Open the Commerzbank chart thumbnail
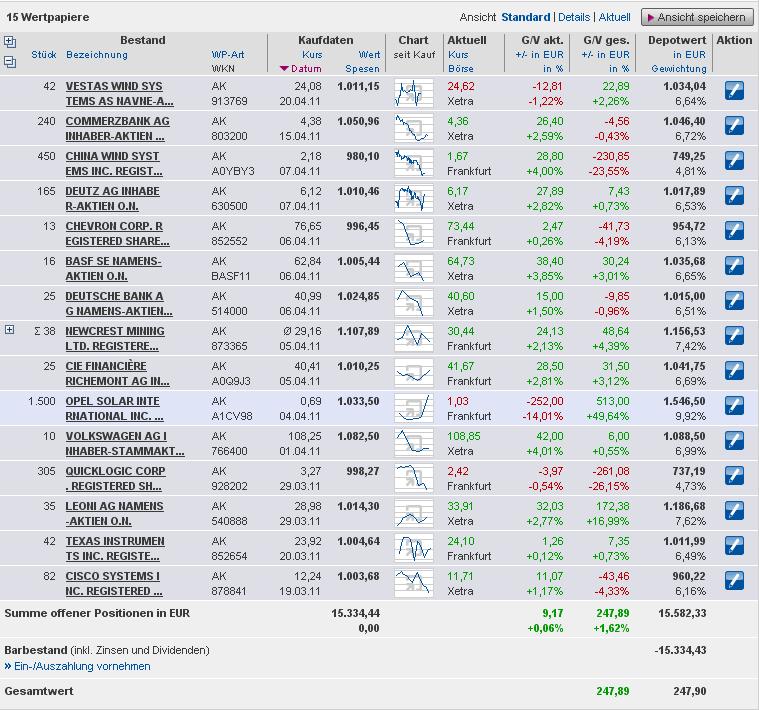The height and width of the screenshot is (710, 759). (413, 128)
